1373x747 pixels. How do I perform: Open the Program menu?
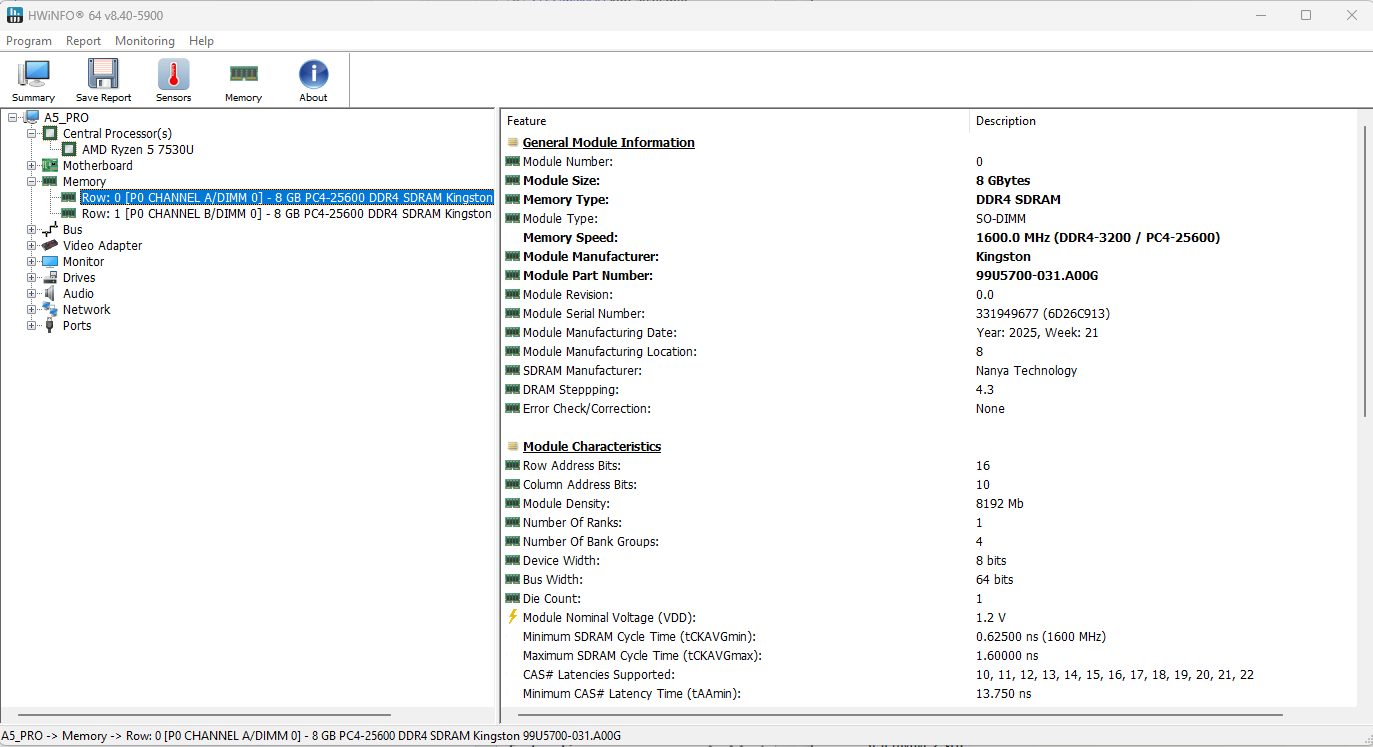pyautogui.click(x=29, y=41)
